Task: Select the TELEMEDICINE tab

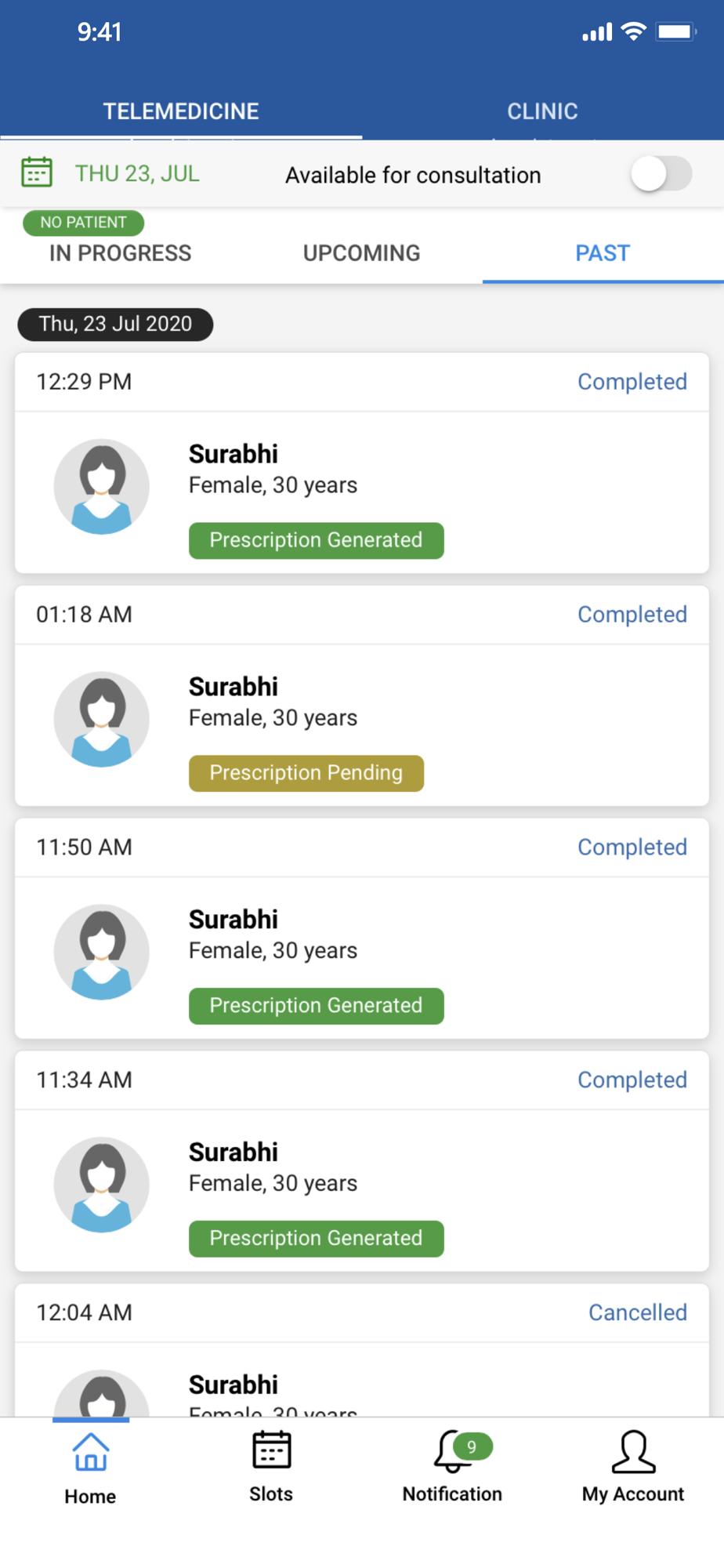Action: click(x=181, y=111)
